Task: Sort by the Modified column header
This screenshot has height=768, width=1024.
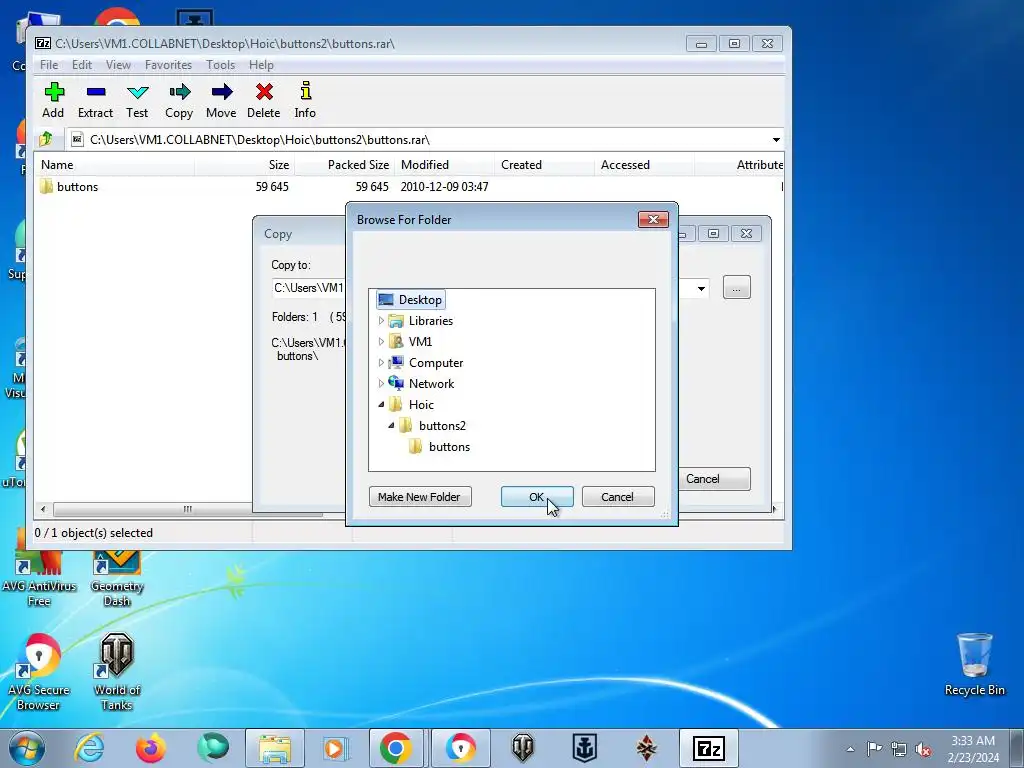Action: (445, 165)
